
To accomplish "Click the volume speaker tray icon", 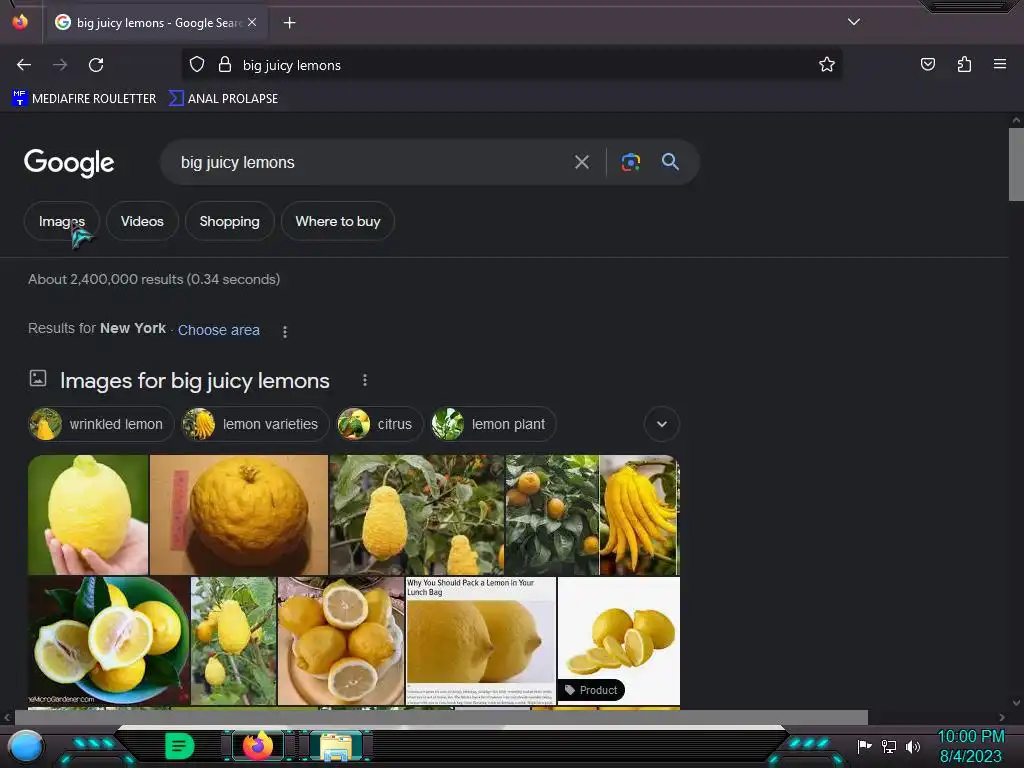I will (x=912, y=746).
